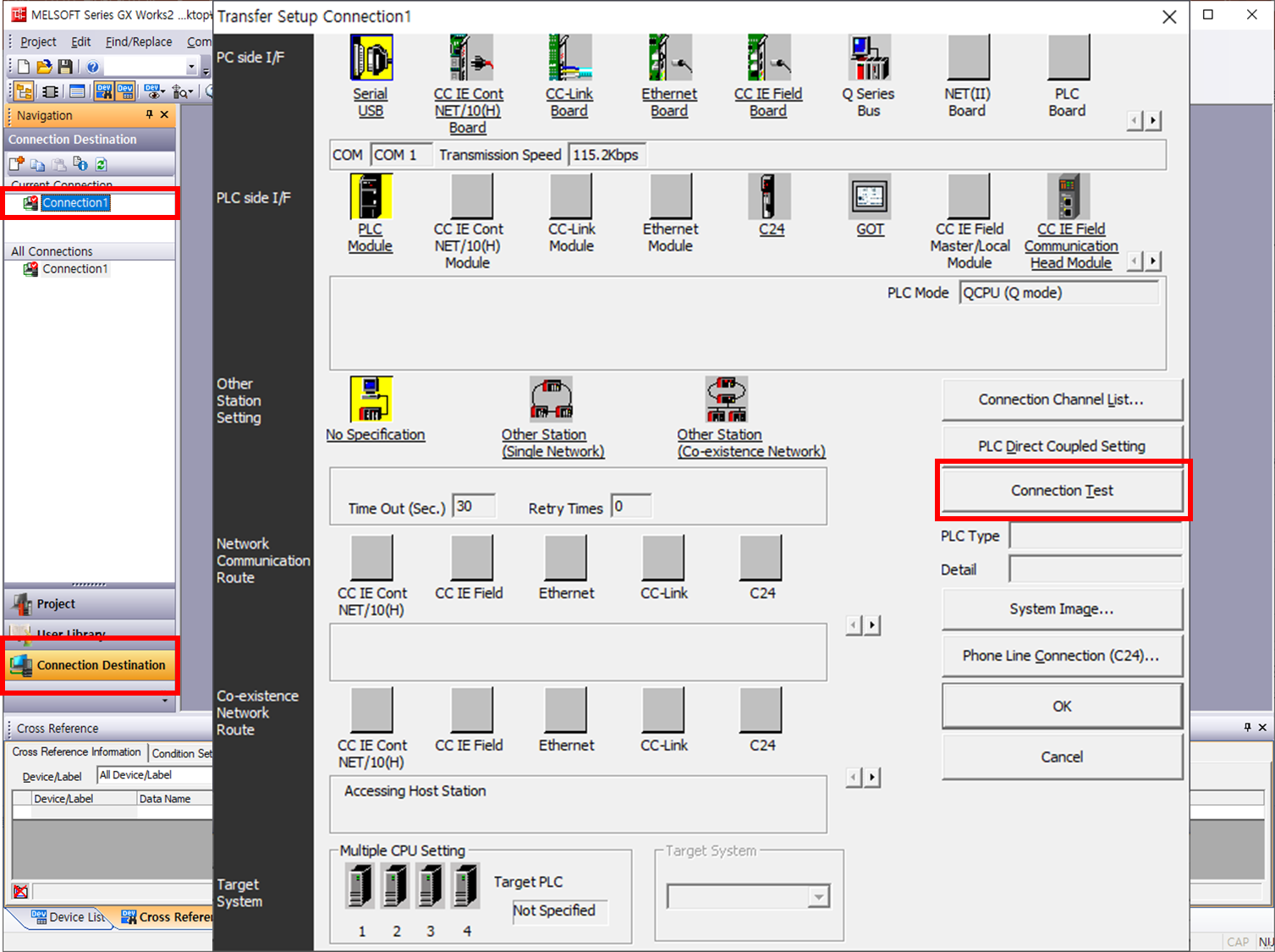
Task: Open Phone Line Connection (C24) settings
Action: 1063,656
